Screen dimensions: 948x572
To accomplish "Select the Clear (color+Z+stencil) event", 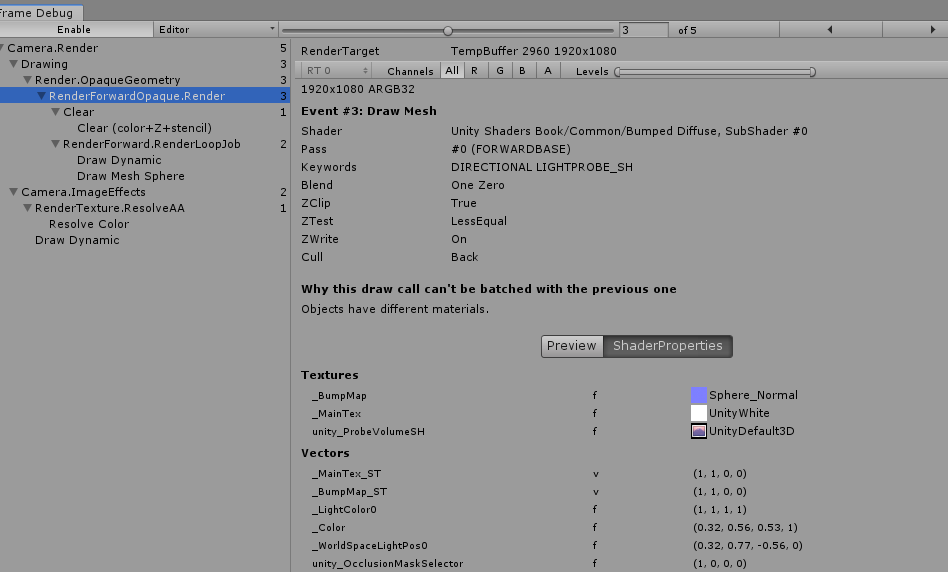I will [x=144, y=128].
